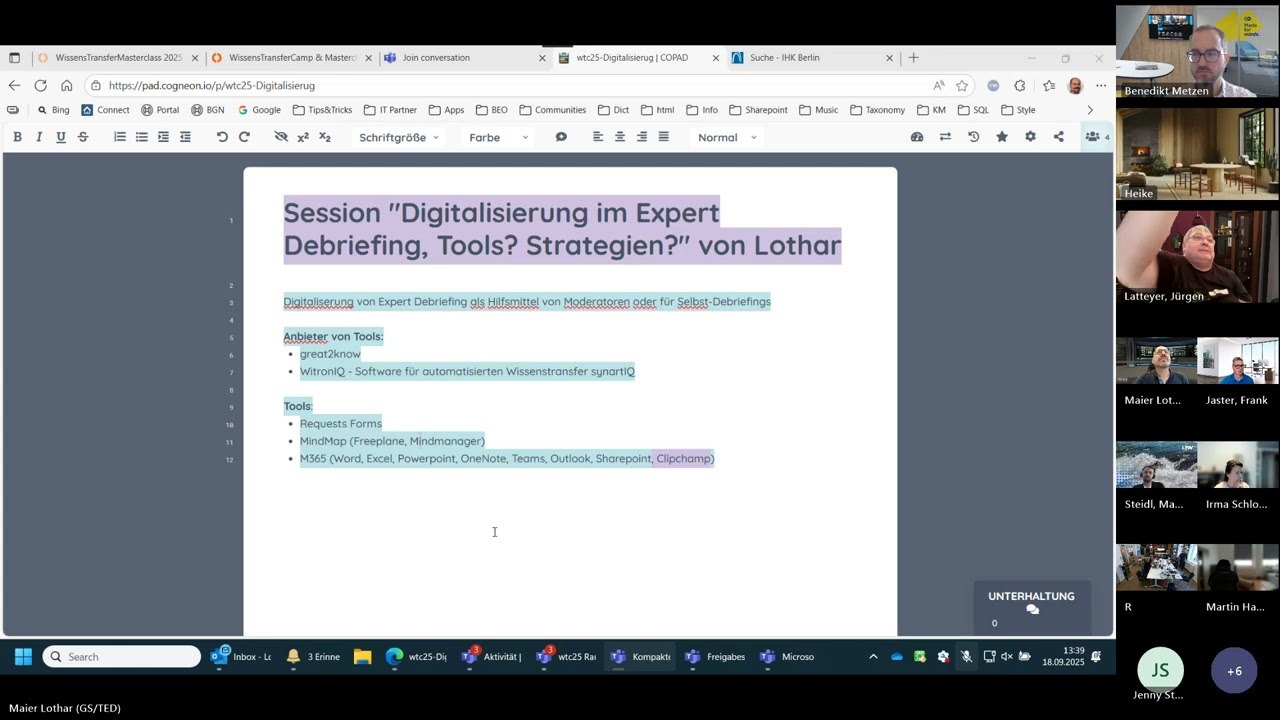The height and width of the screenshot is (720, 1280).
Task: Toggle subscript formatting
Action: pos(325,137)
